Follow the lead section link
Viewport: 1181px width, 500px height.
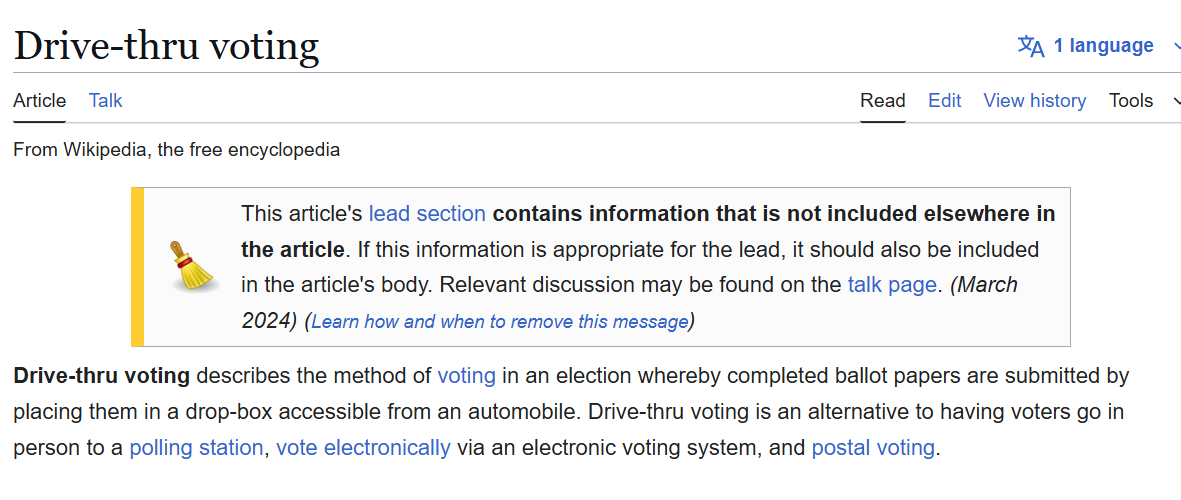coord(427,213)
